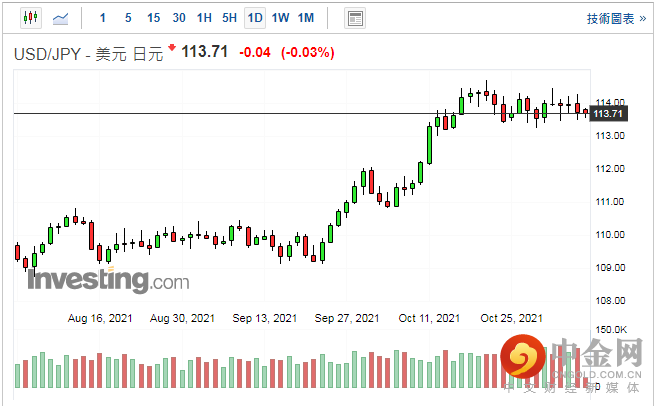Viewport: 657px width, 406px height.
Task: Change chart to 1W interval
Action: (281, 18)
